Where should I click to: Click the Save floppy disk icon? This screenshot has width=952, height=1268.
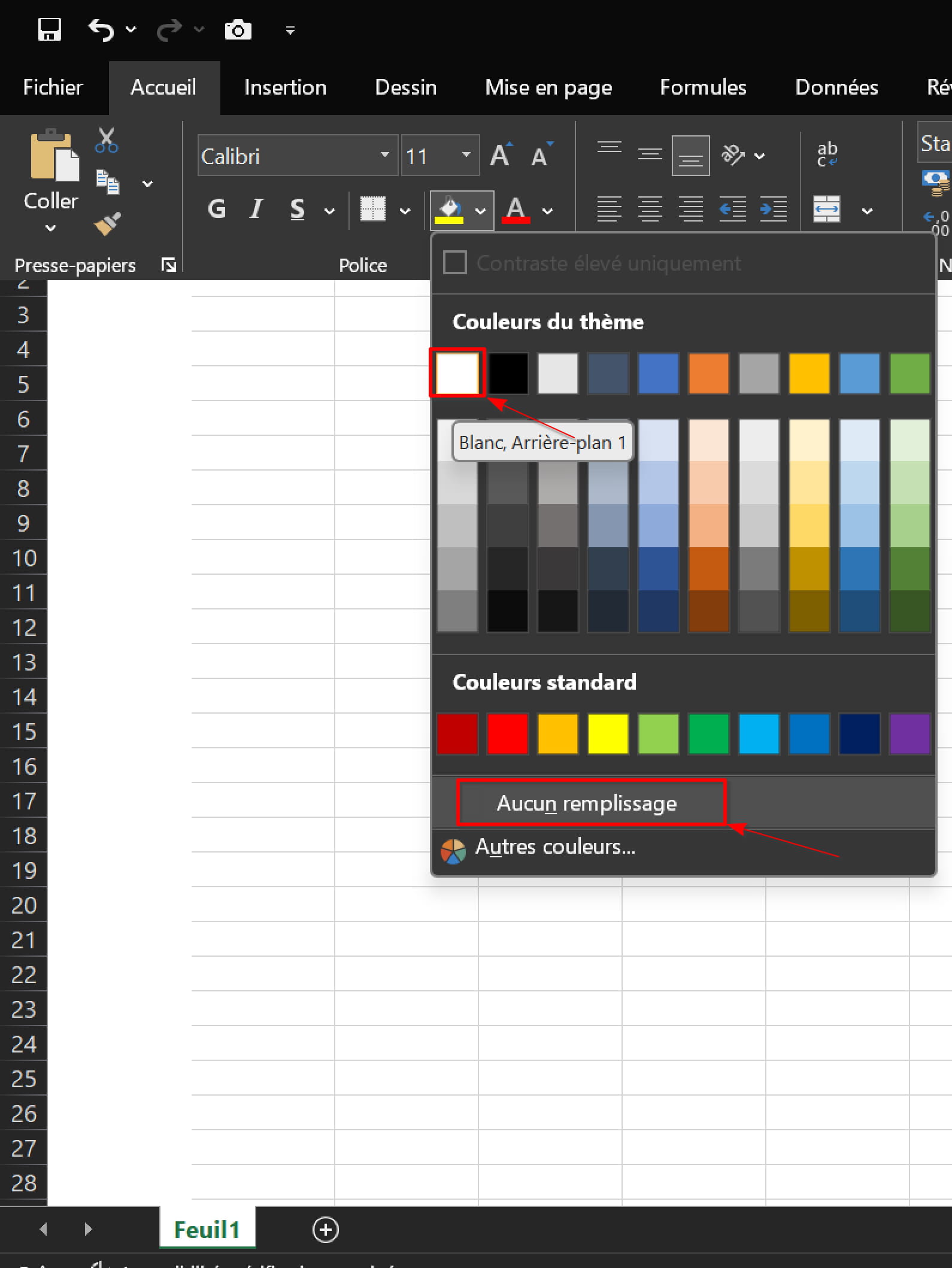(49, 29)
